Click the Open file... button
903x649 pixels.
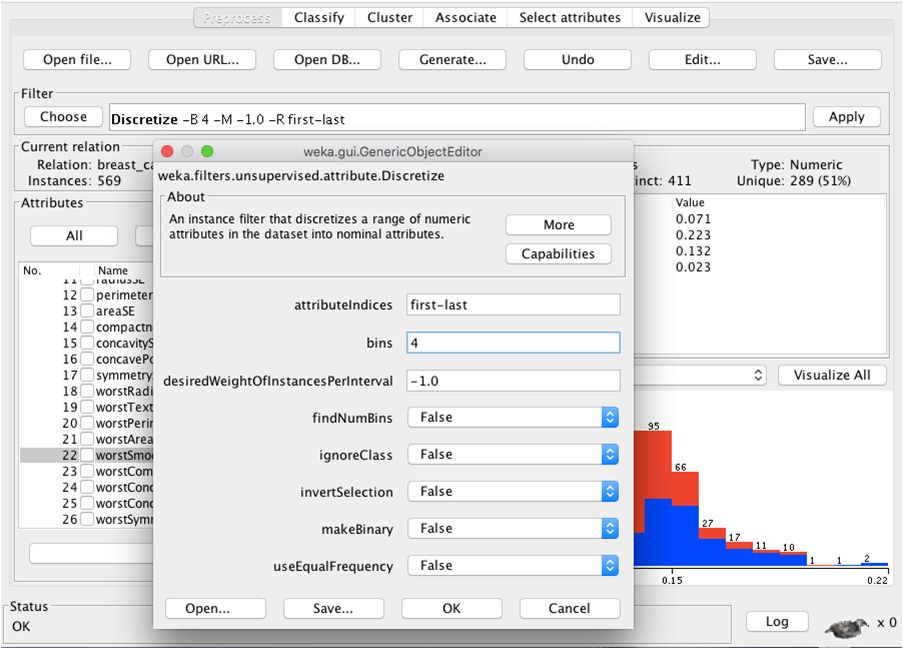pos(77,60)
